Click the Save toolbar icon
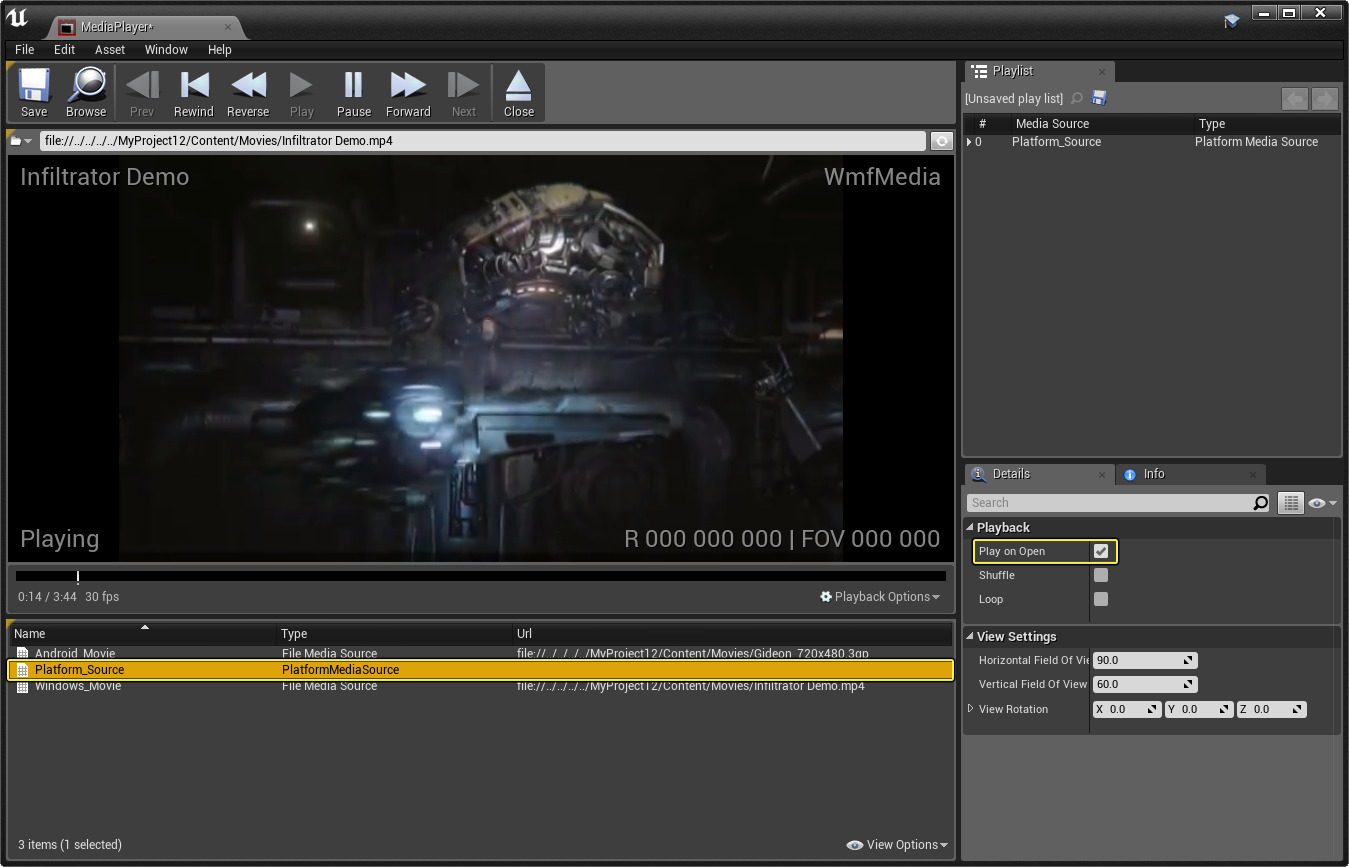 [34, 92]
